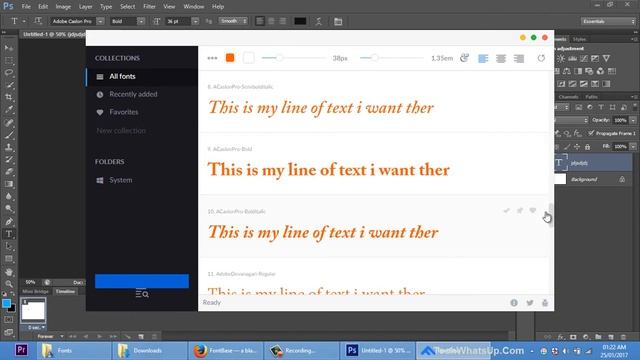640x360 pixels.
Task: Toggle lock-all icon in Layers panel
Action: (x=587, y=147)
